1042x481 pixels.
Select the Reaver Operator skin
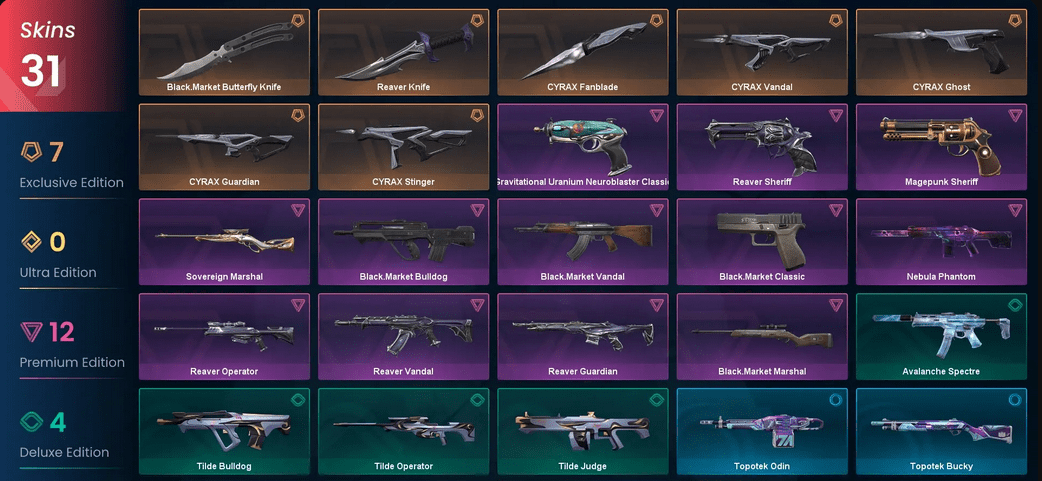click(x=225, y=337)
